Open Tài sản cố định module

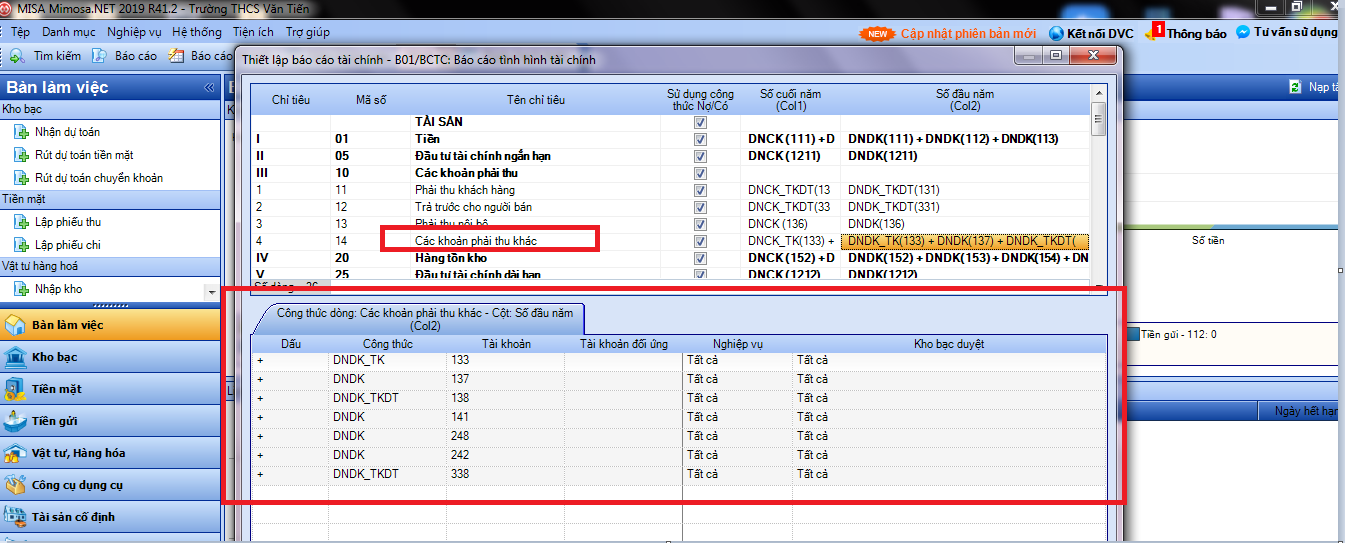pyautogui.click(x=72, y=517)
